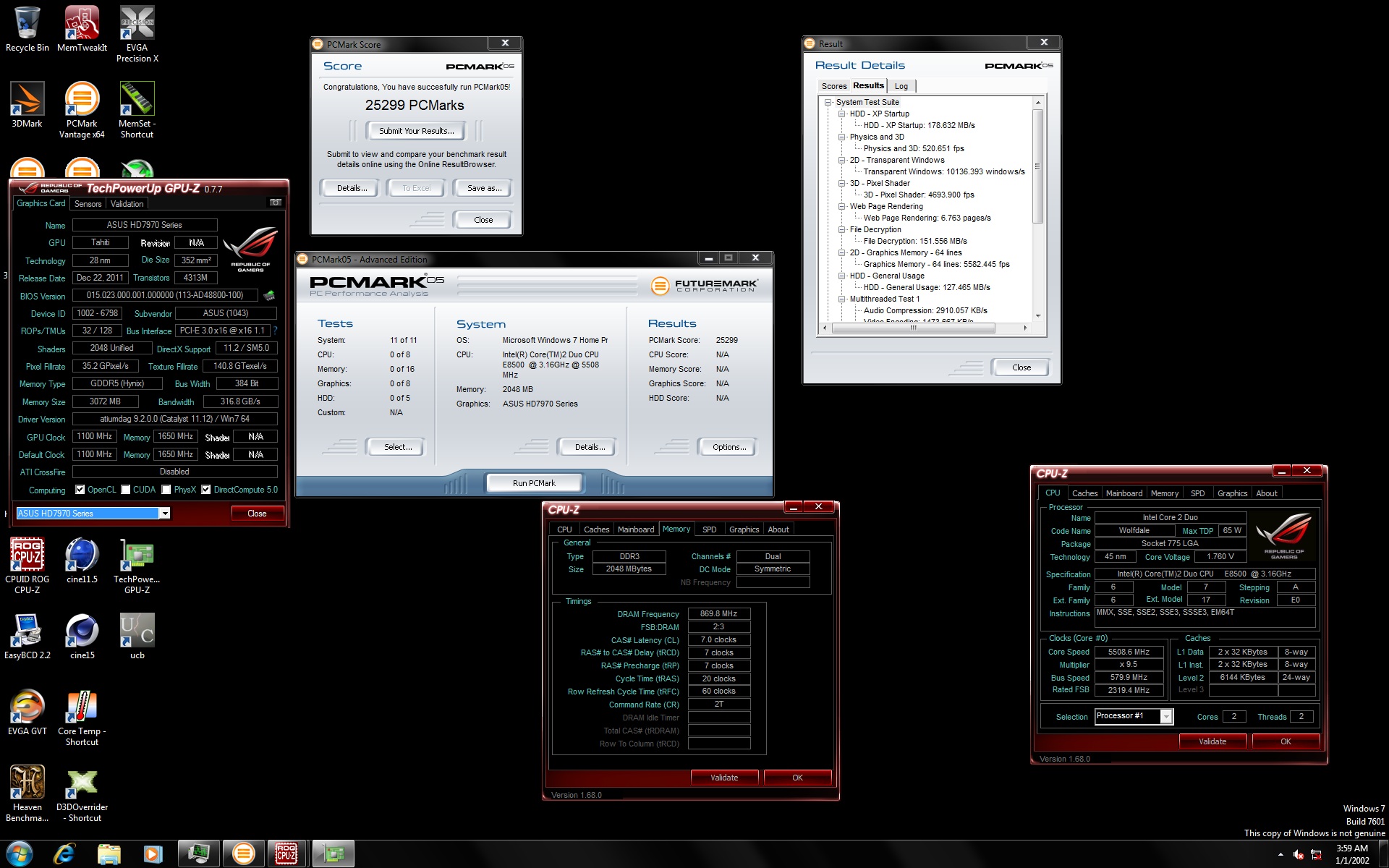Image resolution: width=1389 pixels, height=868 pixels.
Task: Click the BIOS Version value field in GPU-Z
Action: [165, 295]
